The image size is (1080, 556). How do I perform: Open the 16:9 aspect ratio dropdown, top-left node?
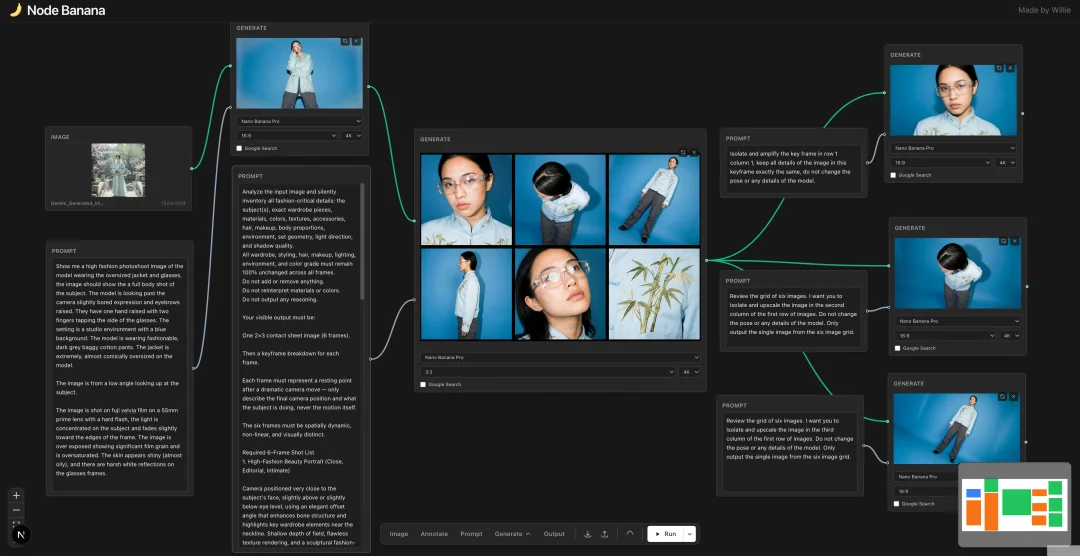click(286, 135)
